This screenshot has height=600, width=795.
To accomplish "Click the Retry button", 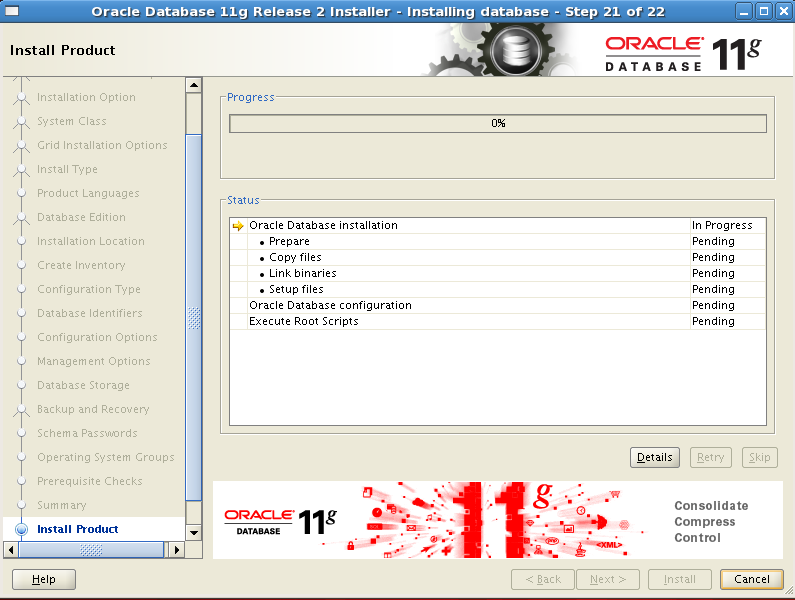I will click(710, 457).
